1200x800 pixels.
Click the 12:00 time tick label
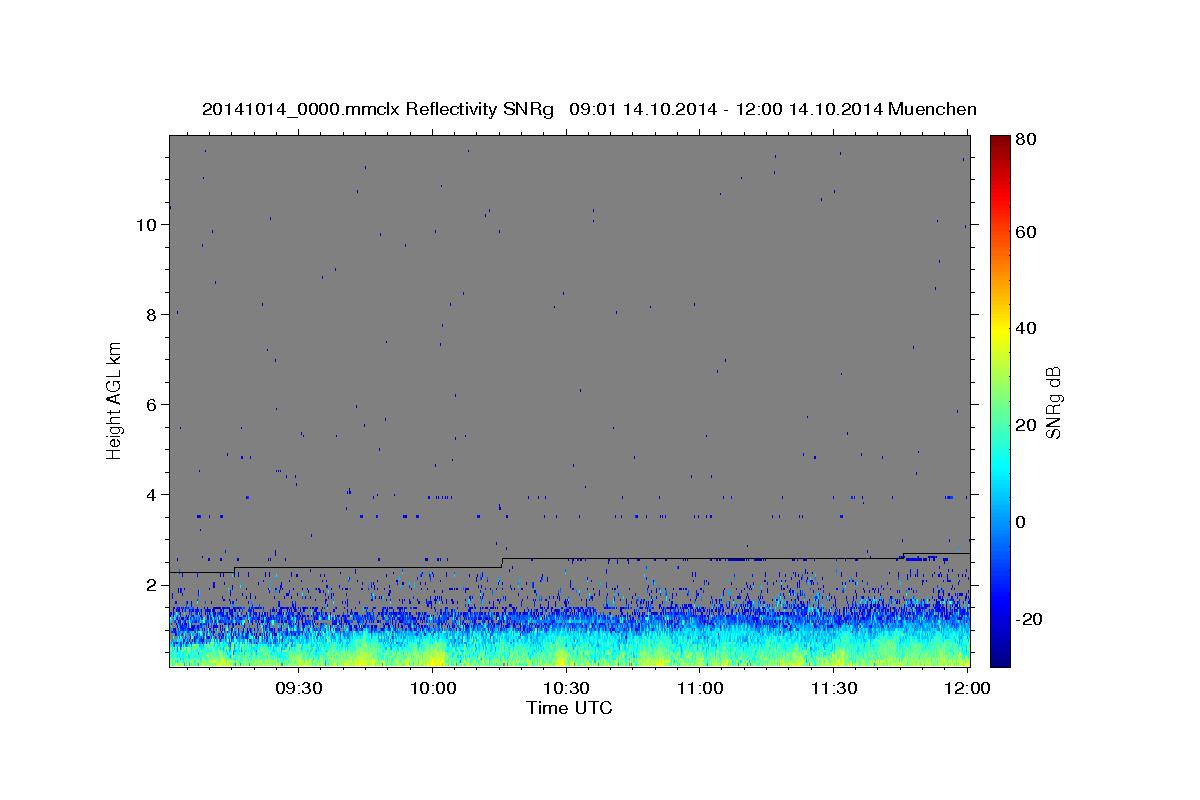point(967,688)
